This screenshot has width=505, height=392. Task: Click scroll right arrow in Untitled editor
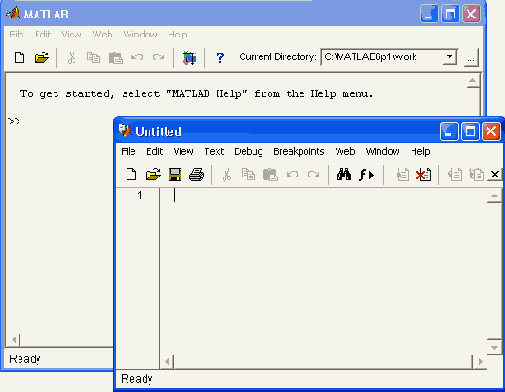tap(480, 361)
